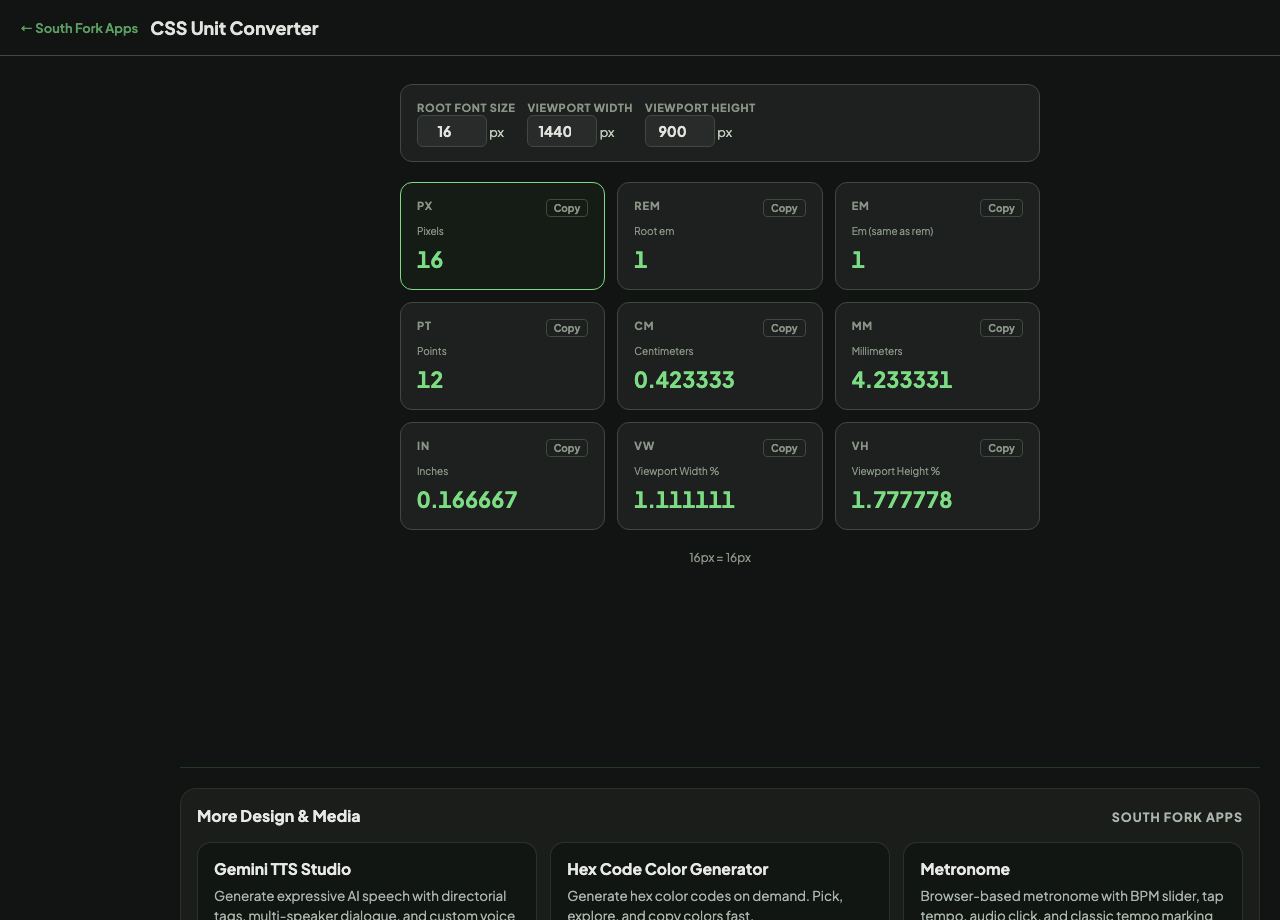Click the 'Viewport Height %' label
The image size is (1280, 920).
[896, 471]
